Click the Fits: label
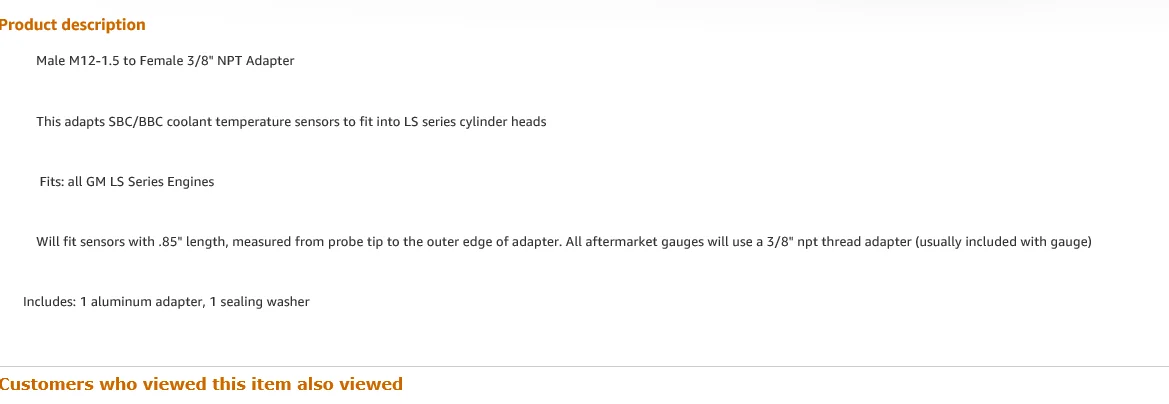Screen dimensions: 1169x404 coord(52,182)
